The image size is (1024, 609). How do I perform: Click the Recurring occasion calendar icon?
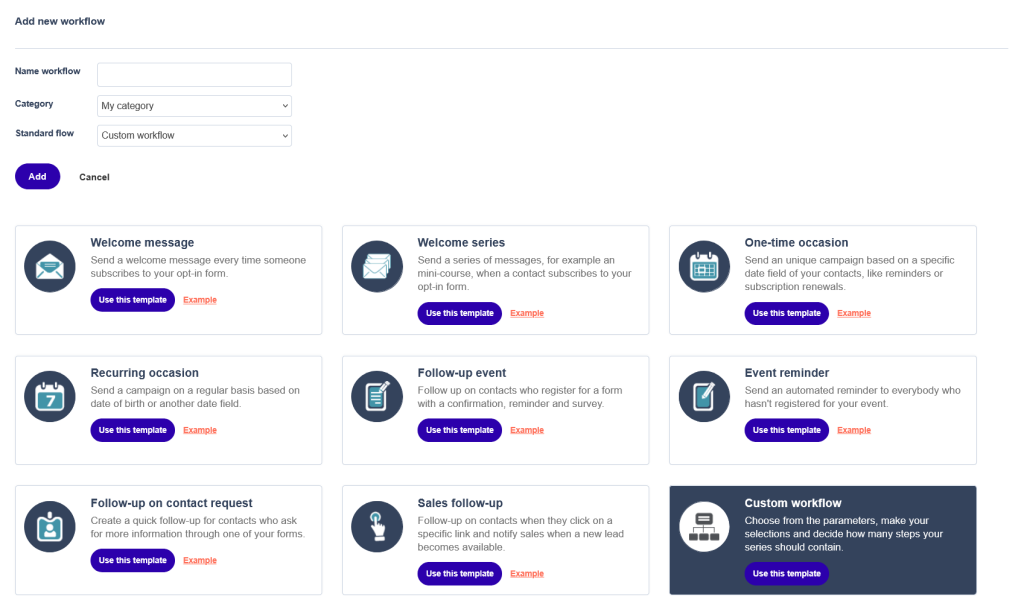click(50, 396)
